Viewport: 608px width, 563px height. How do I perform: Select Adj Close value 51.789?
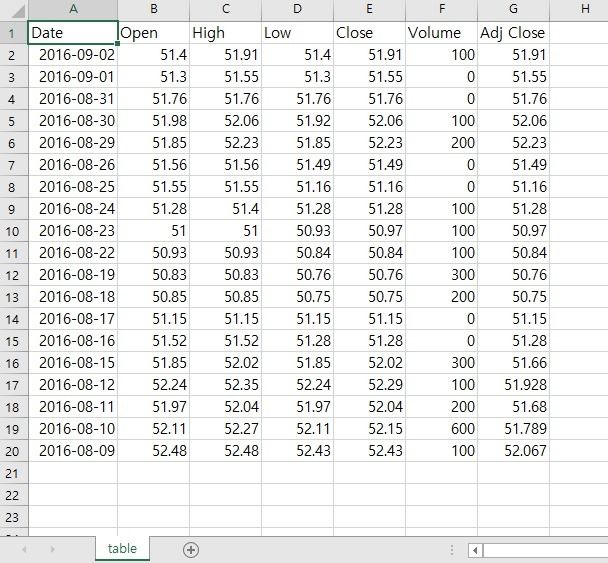coord(513,428)
